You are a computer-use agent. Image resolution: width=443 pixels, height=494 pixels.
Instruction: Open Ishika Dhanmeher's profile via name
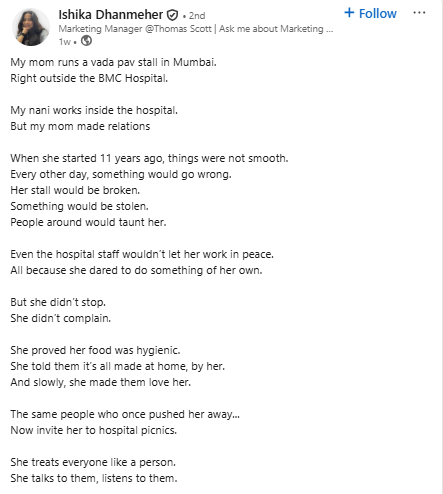(111, 15)
